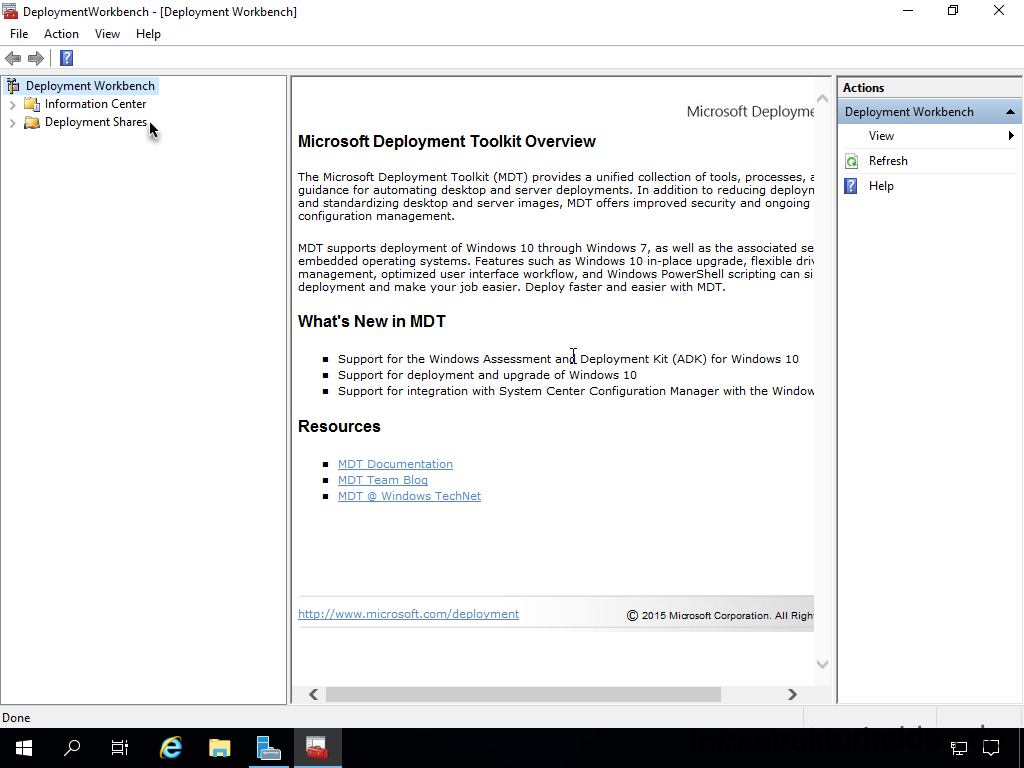Screen dimensions: 1024x768
Task: Click the copyright 2015 Microsoft Corporation text
Action: point(720,615)
